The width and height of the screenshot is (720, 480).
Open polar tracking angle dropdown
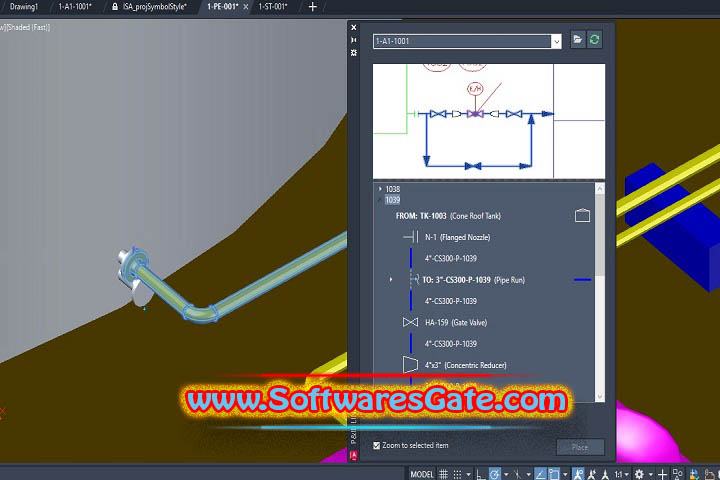point(506,474)
